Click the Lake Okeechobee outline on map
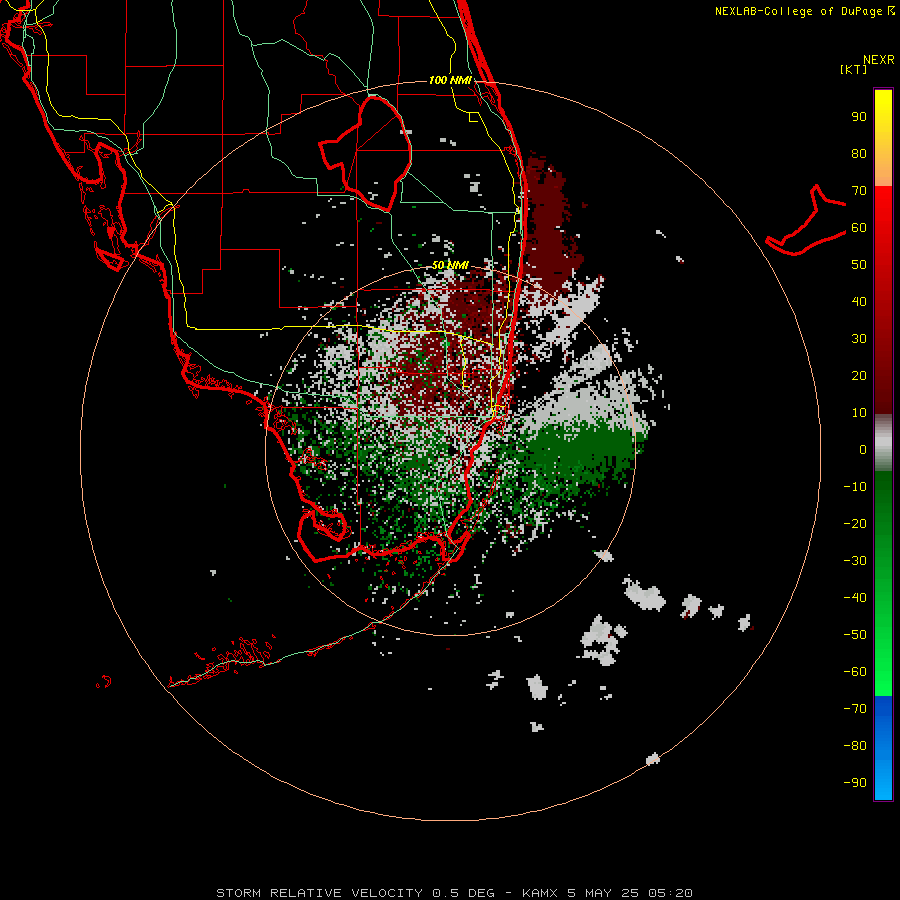This screenshot has height=900, width=900. 366,153
